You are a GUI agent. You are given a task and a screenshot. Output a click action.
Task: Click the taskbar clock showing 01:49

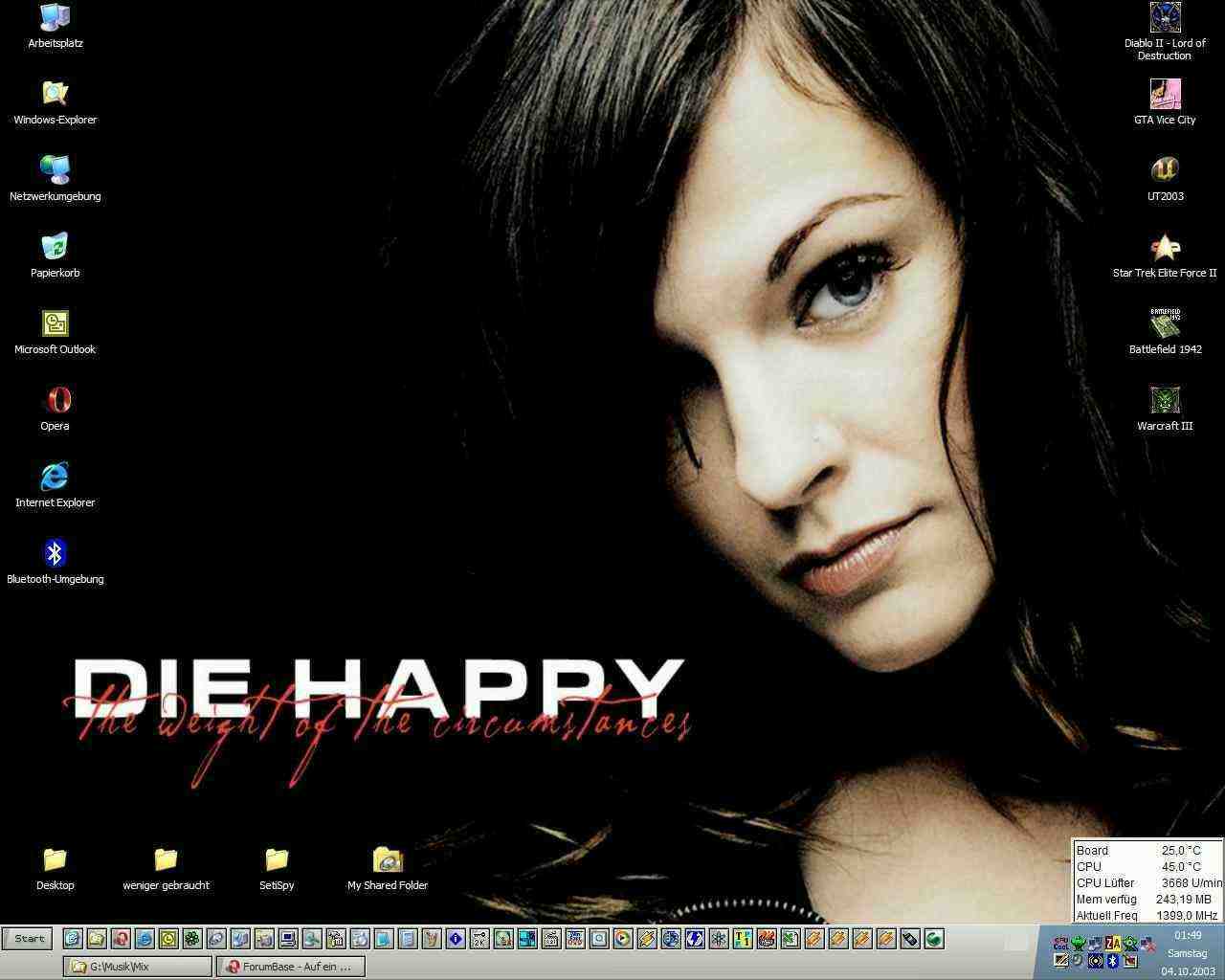point(1188,935)
